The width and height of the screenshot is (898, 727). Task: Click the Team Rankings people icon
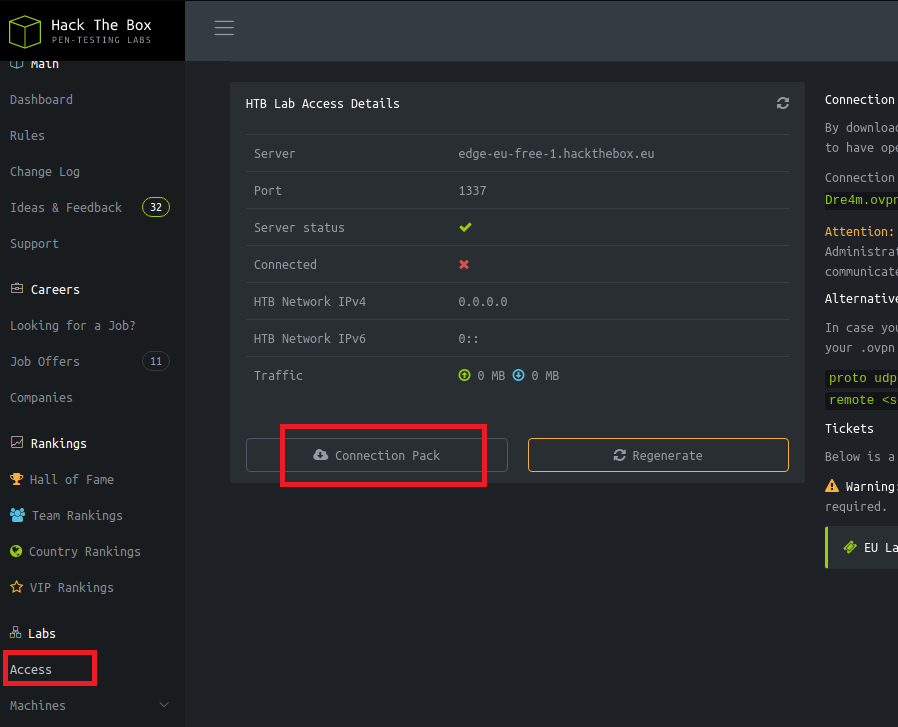pyautogui.click(x=18, y=515)
